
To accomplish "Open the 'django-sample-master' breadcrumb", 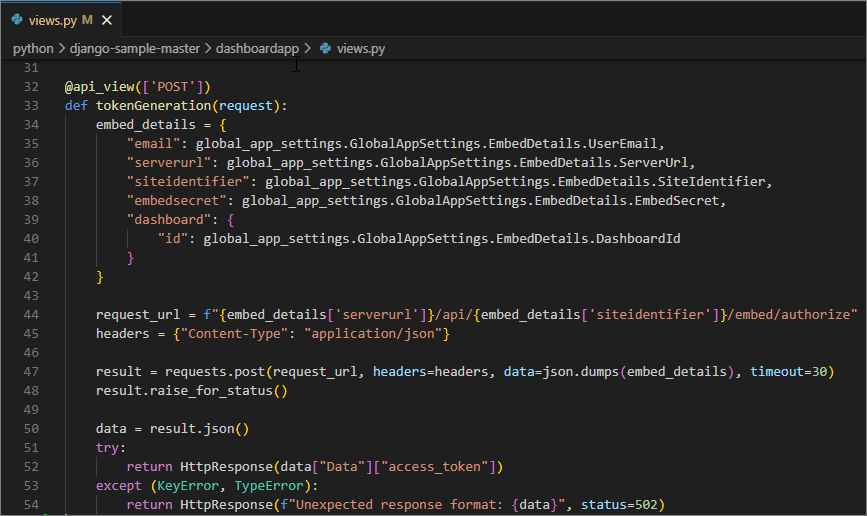I will click(x=135, y=48).
